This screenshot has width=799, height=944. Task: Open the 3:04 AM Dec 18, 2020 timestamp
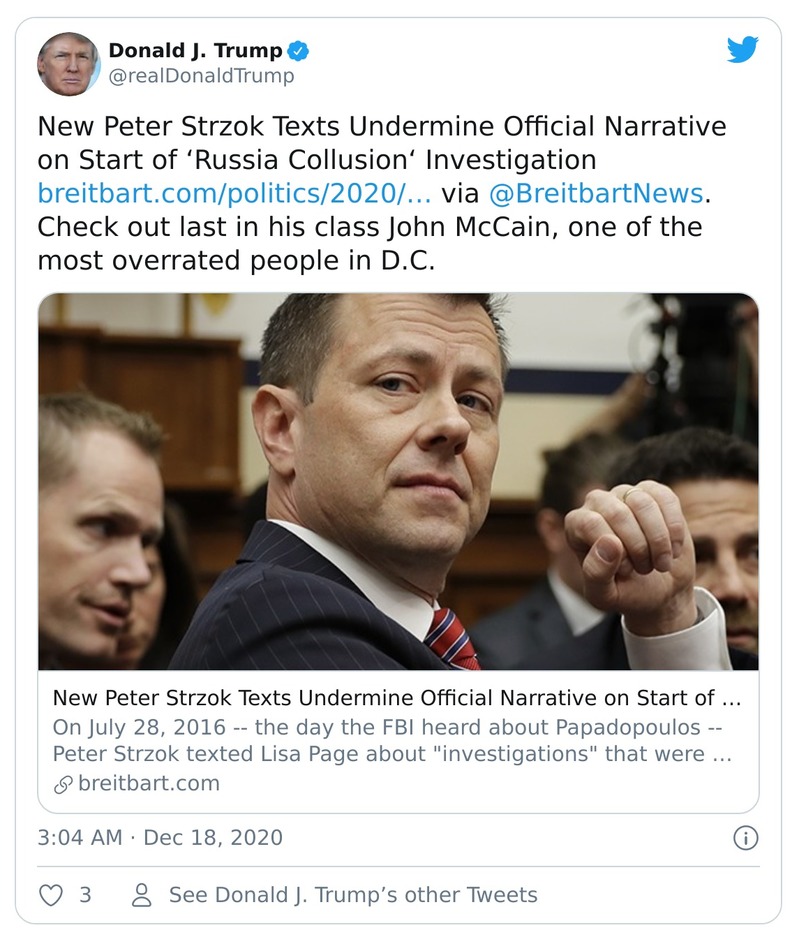(x=160, y=838)
